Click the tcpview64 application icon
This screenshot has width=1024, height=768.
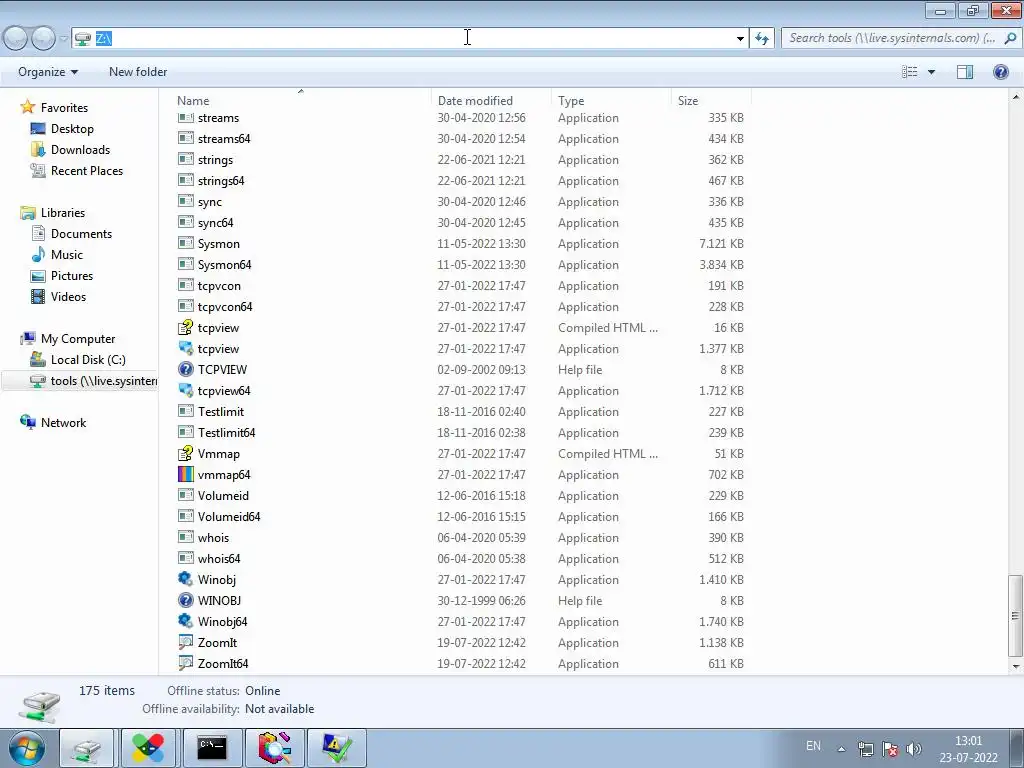point(186,391)
